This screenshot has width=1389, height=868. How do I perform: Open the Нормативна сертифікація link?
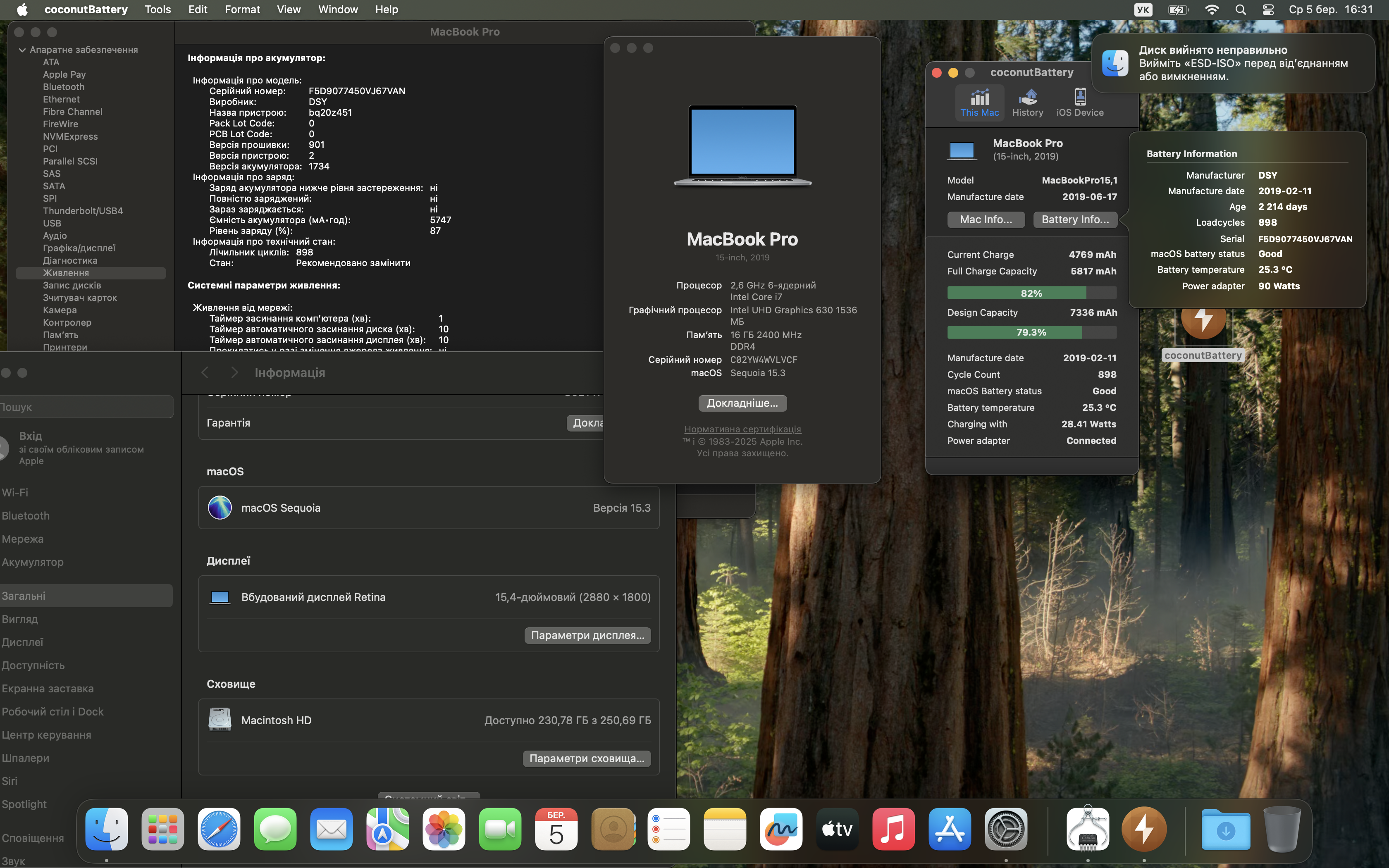point(742,429)
